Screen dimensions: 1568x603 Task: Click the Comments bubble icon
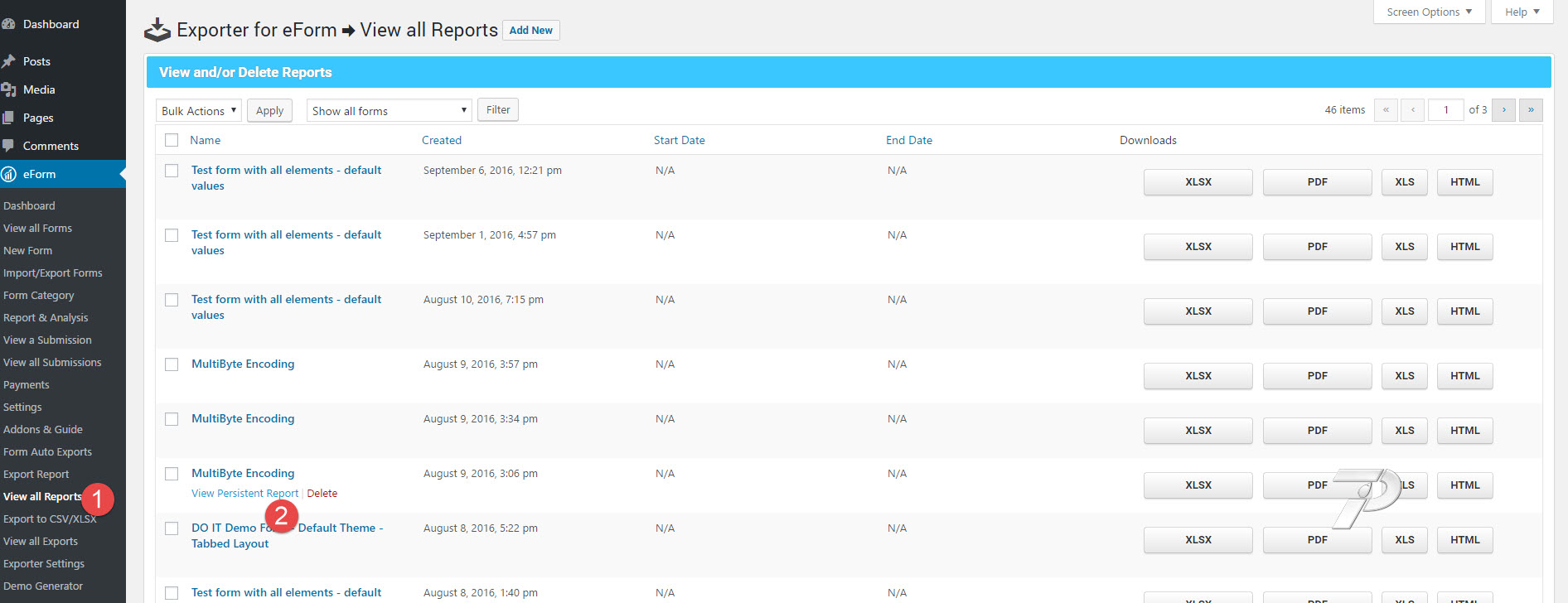8,146
